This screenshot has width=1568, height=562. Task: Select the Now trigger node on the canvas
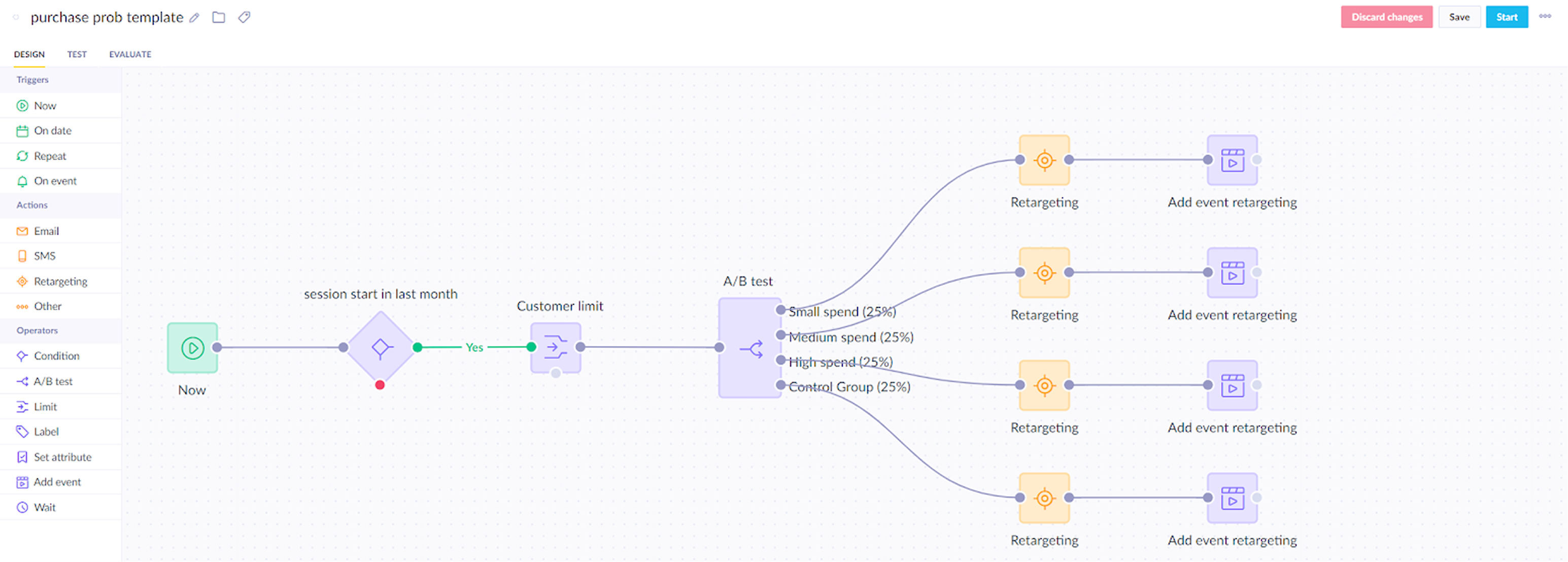tap(192, 347)
